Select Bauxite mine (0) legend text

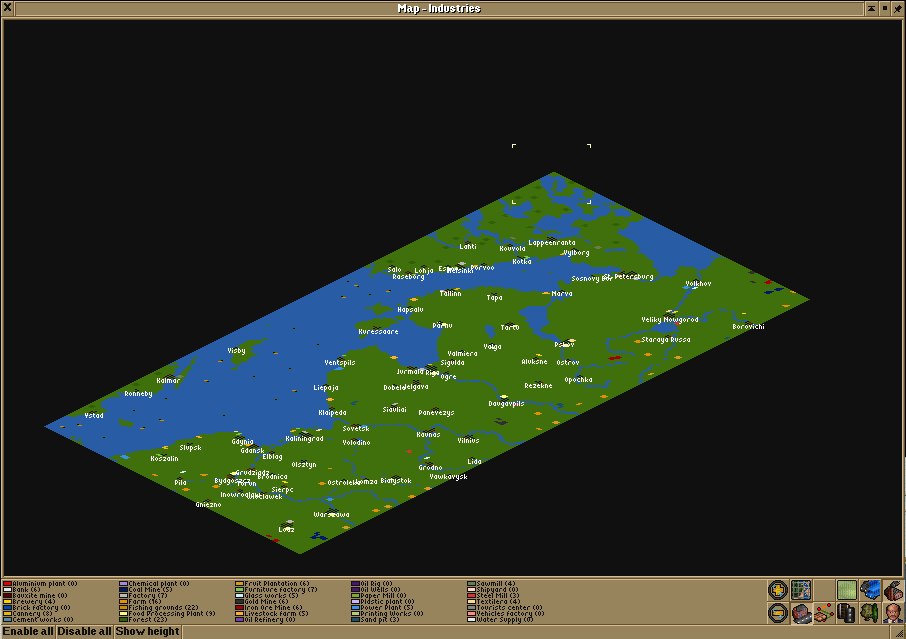point(40,596)
